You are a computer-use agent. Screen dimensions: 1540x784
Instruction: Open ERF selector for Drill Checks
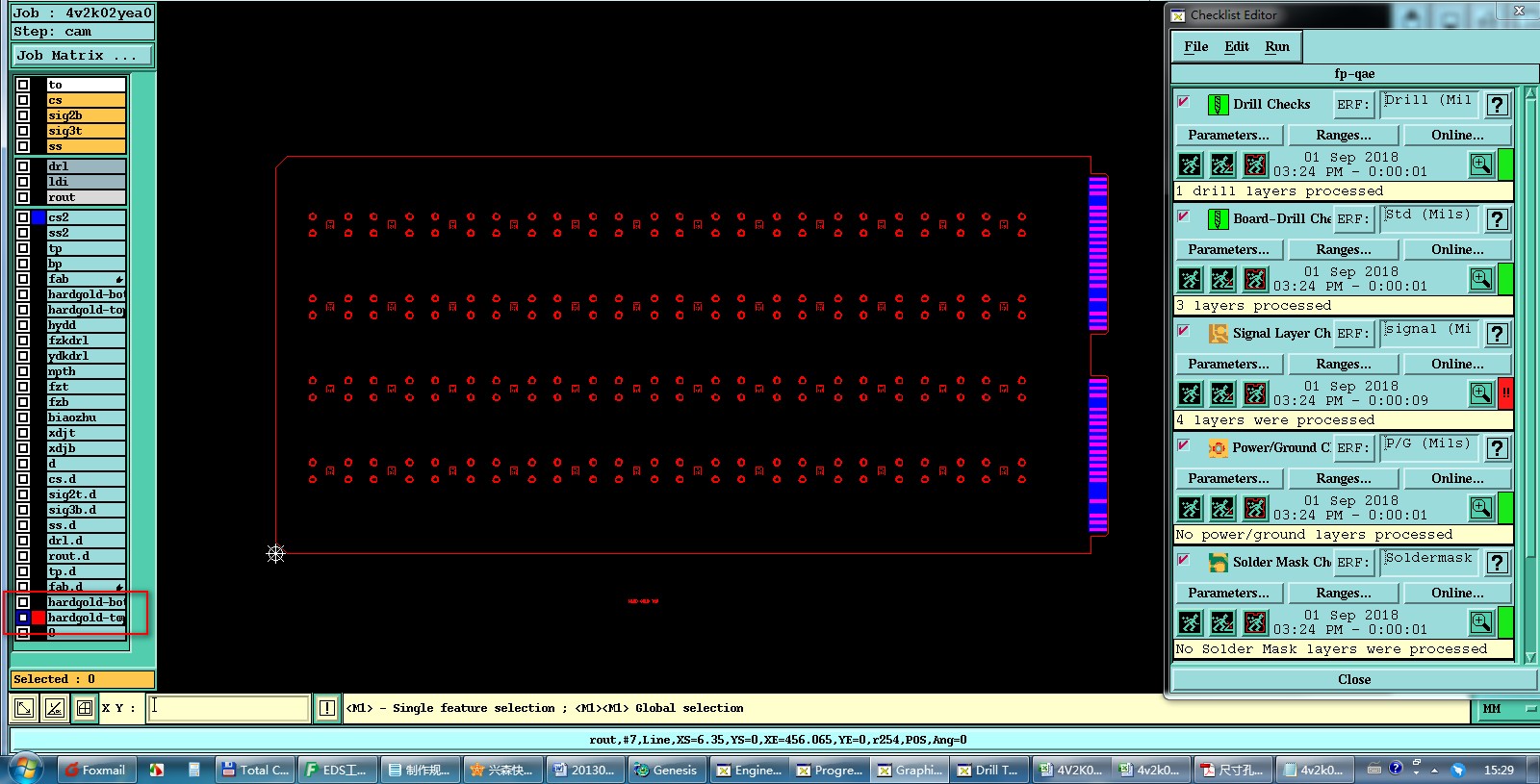click(x=1351, y=105)
